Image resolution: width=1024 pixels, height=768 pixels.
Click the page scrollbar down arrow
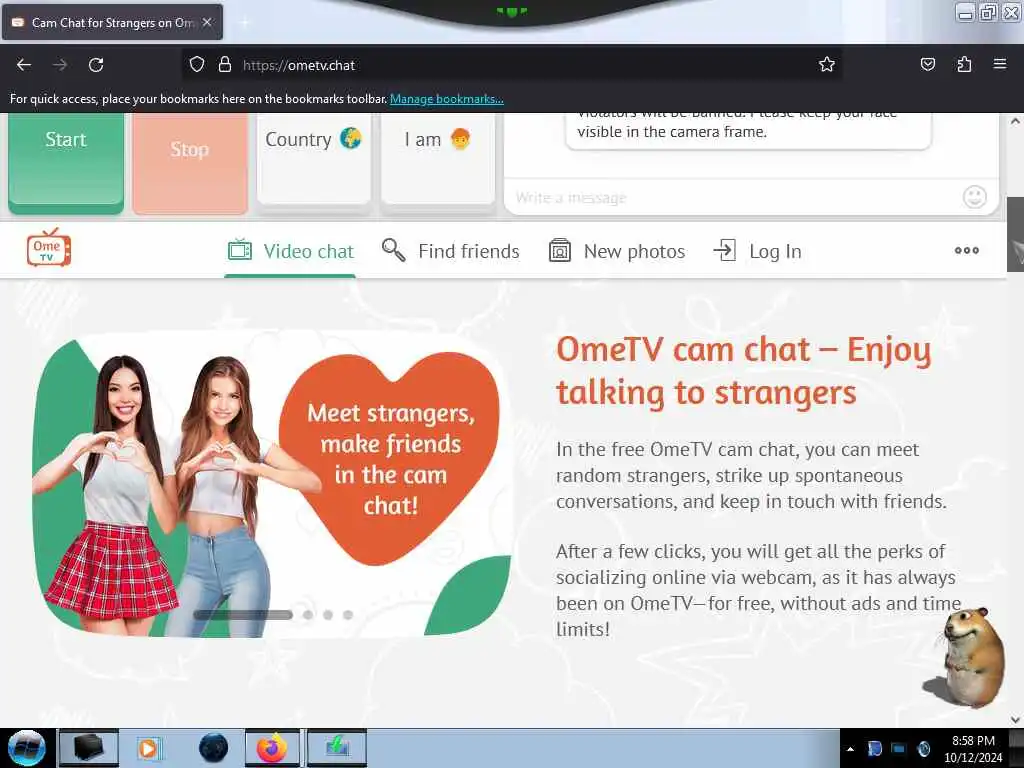point(1015,720)
